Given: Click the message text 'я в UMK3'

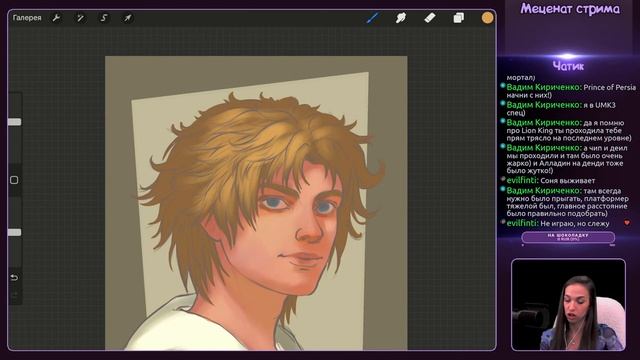Looking at the screenshot, I should [x=599, y=105].
